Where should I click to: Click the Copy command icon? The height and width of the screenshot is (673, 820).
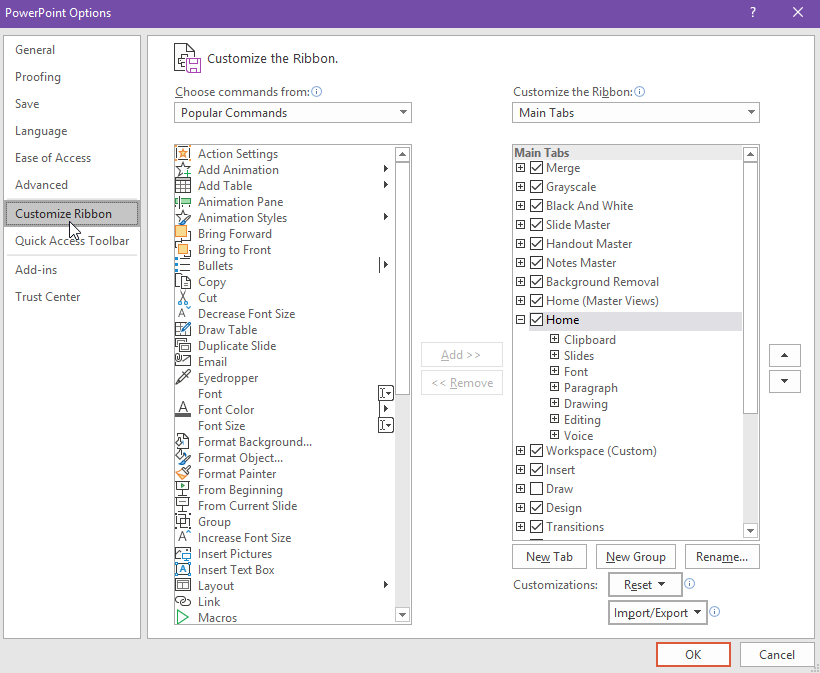tap(183, 282)
